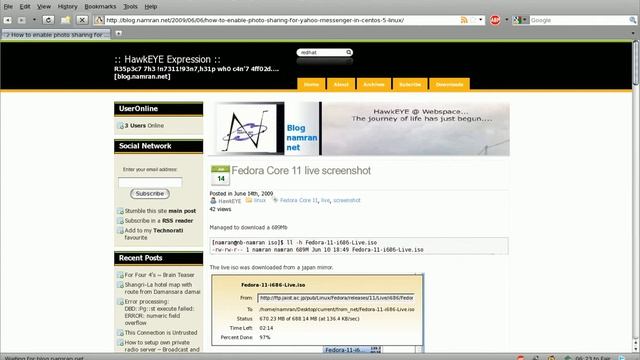The height and width of the screenshot is (360, 640).
Task: Click the URL in the address bar
Action: tap(255, 20)
